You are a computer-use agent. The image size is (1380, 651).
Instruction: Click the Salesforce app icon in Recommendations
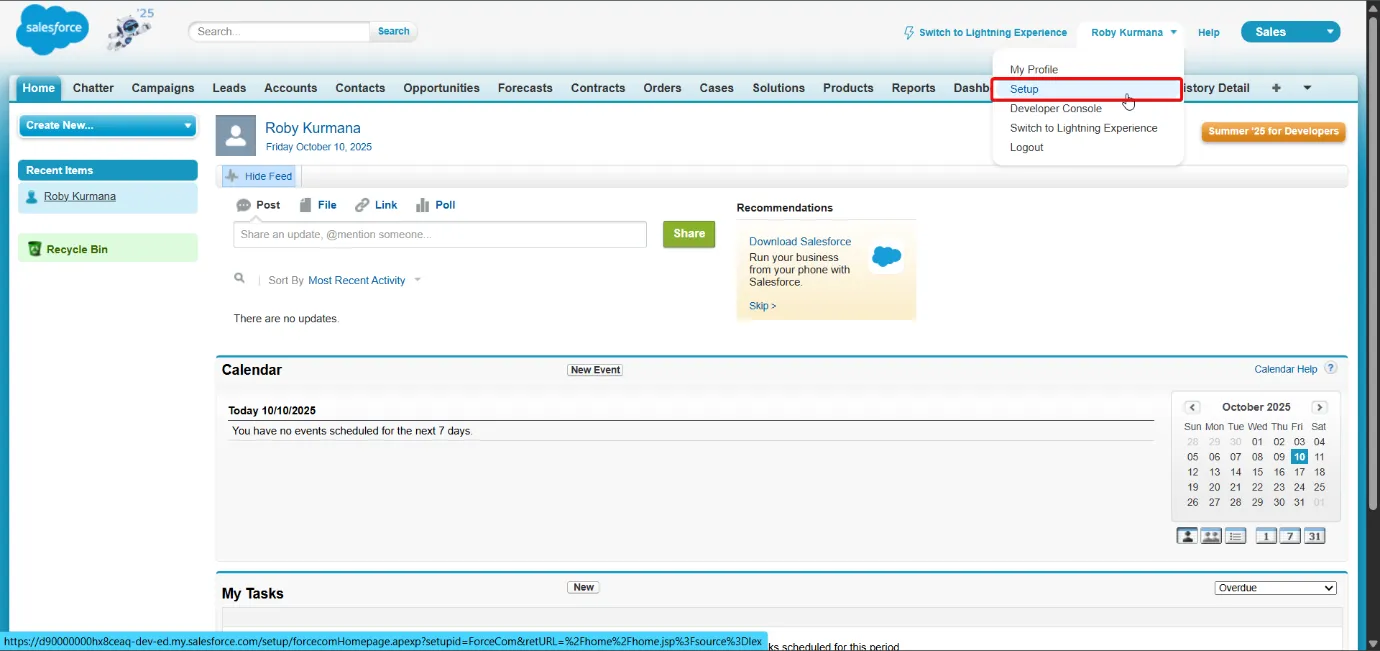point(887,256)
